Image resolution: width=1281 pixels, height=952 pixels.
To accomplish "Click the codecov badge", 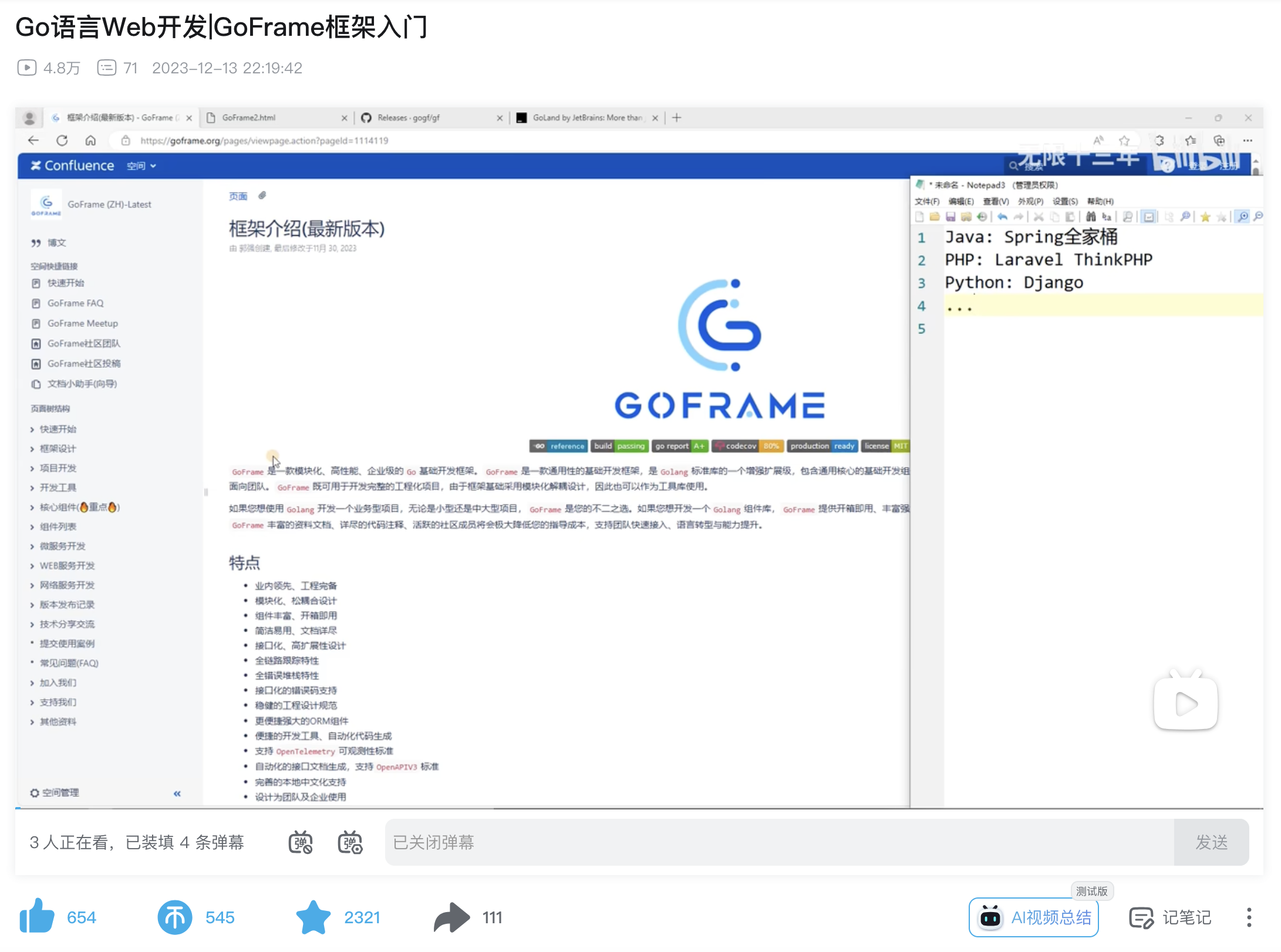I will tap(747, 446).
